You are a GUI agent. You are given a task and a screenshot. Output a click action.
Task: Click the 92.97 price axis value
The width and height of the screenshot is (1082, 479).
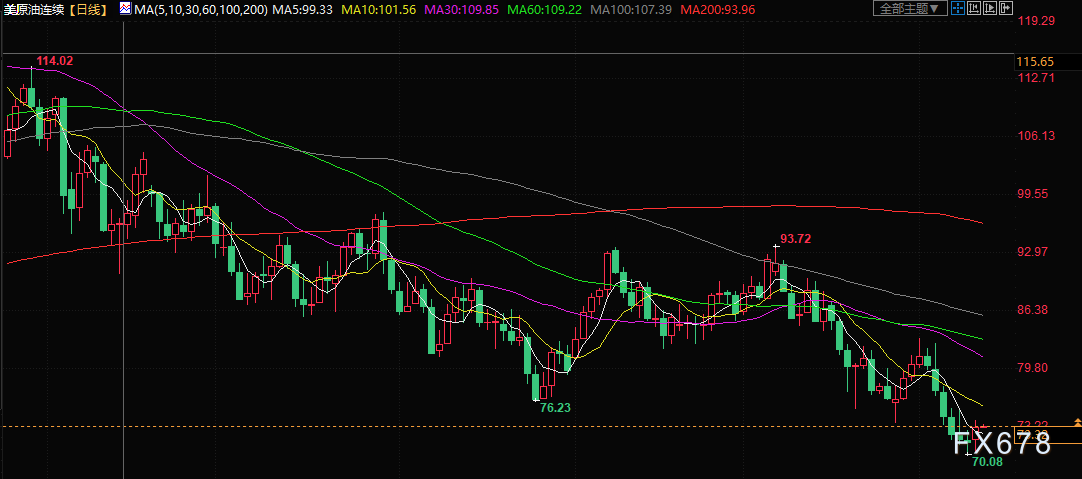[1033, 252]
